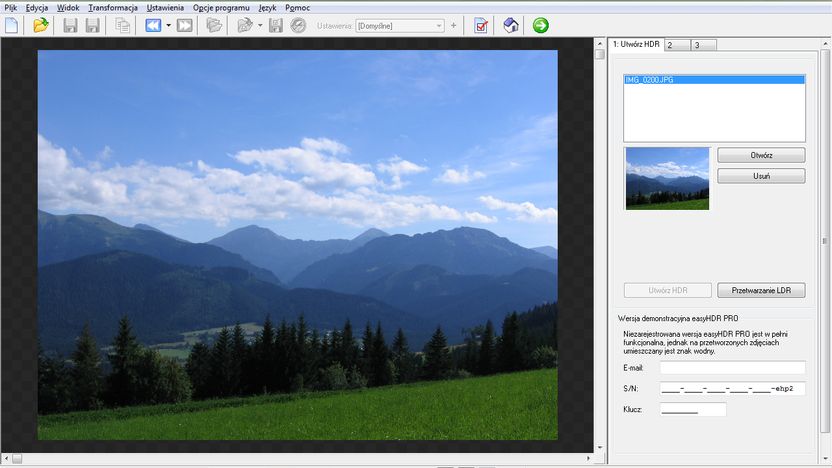
Task: Click the Usuń button
Action: coord(761,176)
